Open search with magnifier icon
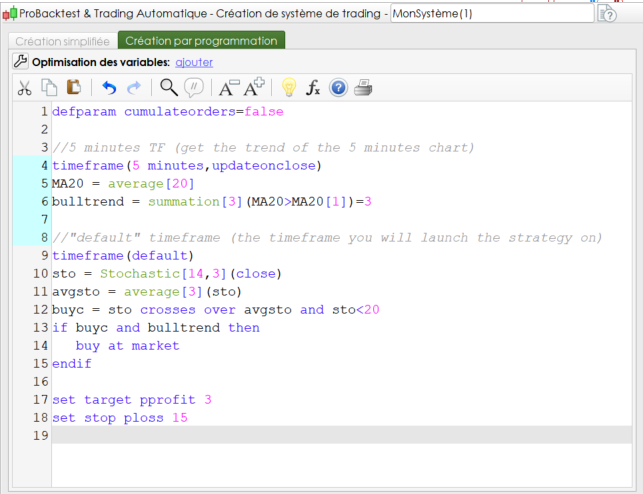Image resolution: width=643 pixels, height=494 pixels. click(x=169, y=88)
